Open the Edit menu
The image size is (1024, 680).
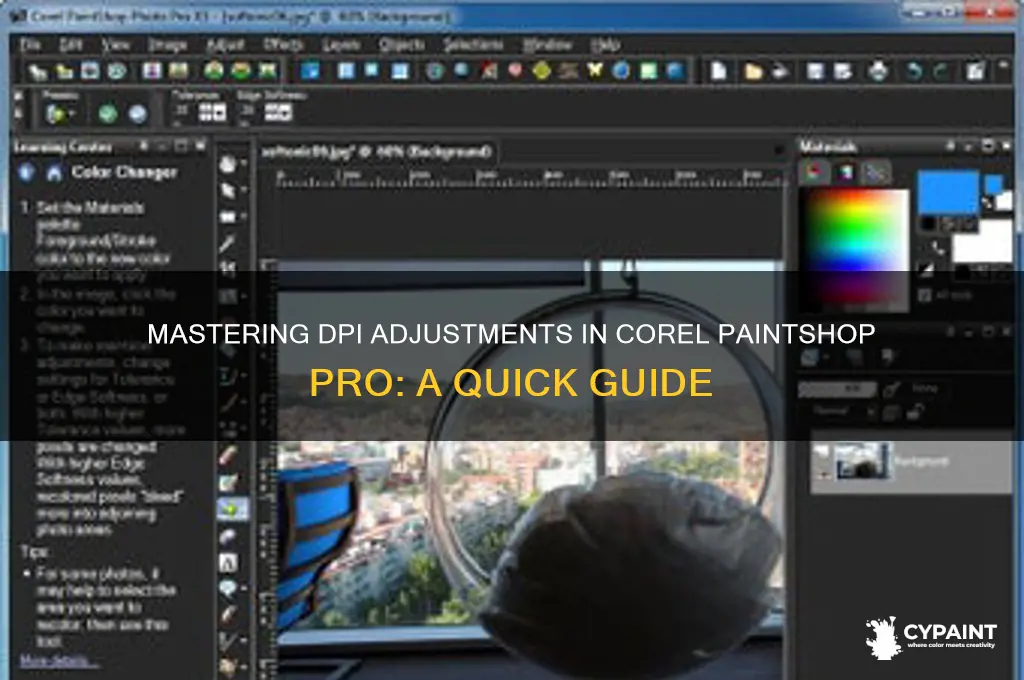click(x=71, y=44)
